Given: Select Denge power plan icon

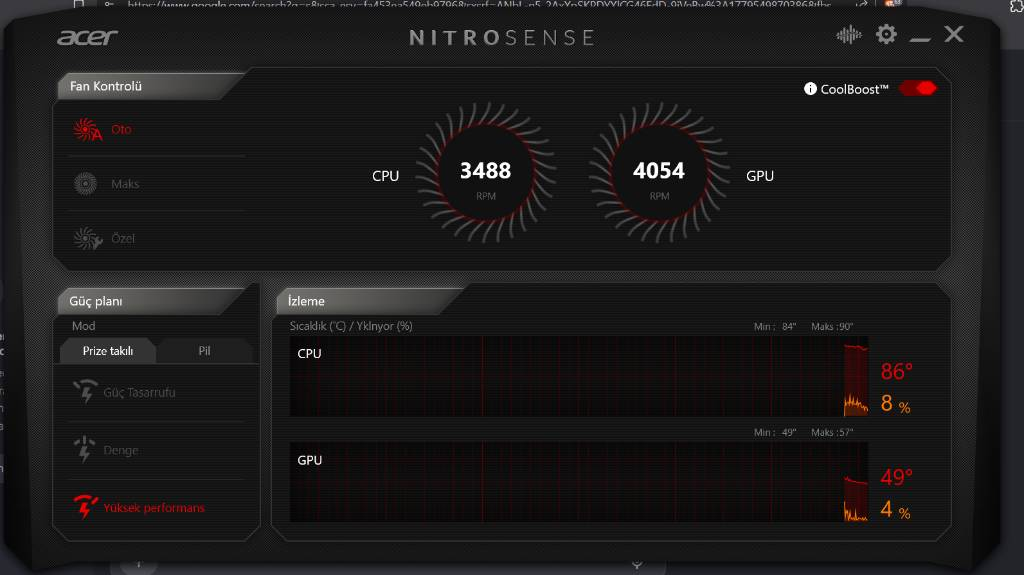Looking at the screenshot, I should (84, 450).
